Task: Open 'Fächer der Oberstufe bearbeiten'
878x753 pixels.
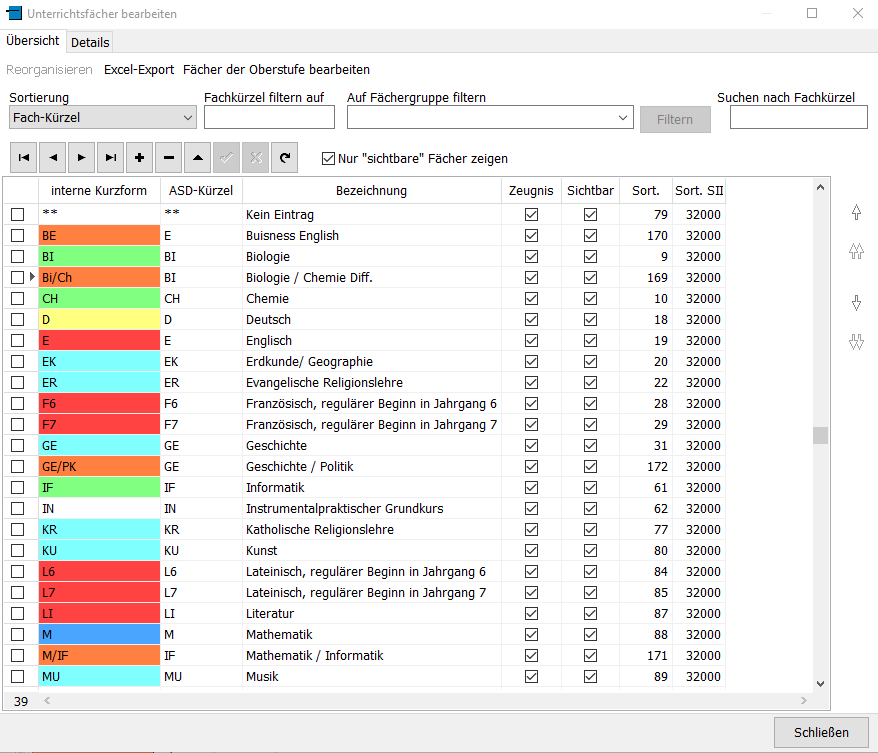Action: tap(277, 69)
